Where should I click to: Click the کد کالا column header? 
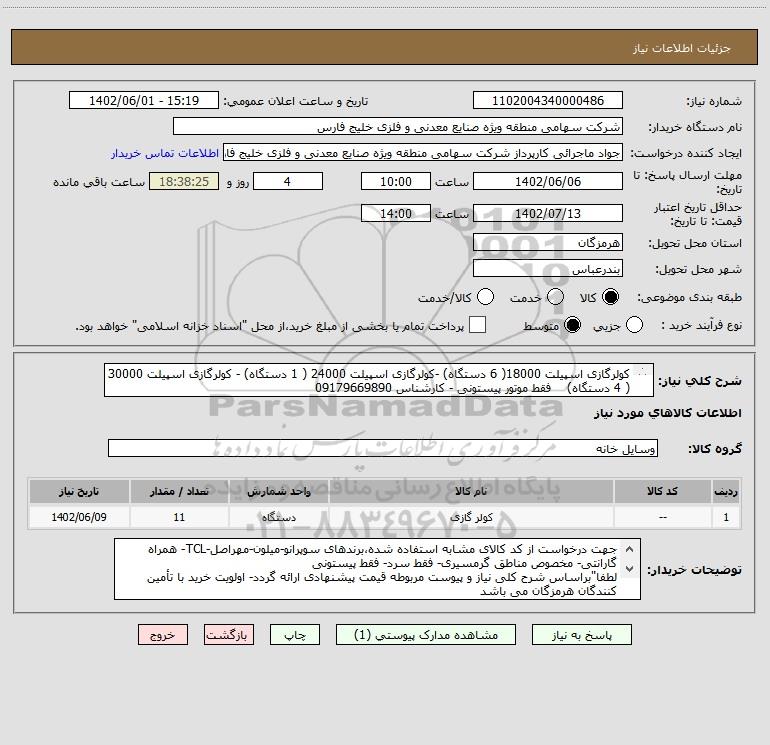pyautogui.click(x=662, y=491)
